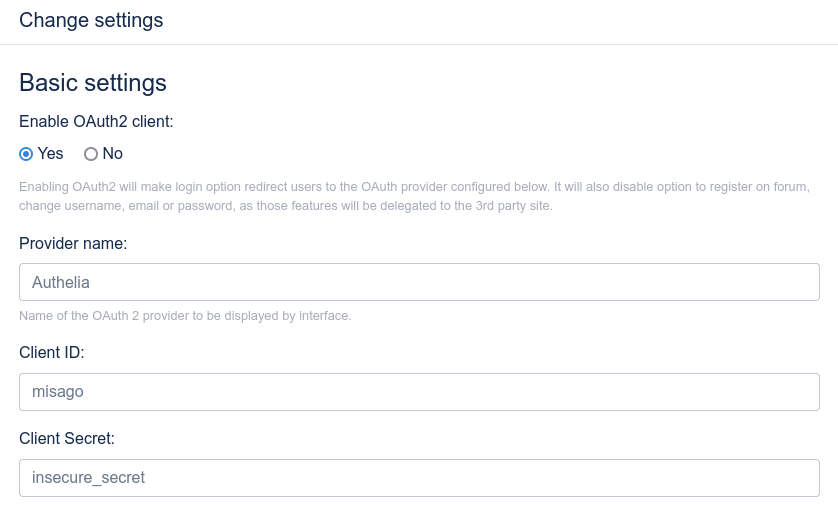Screen dimensions: 838x516
Task: Click the "Basic settings" section heading
Action: pos(93,82)
